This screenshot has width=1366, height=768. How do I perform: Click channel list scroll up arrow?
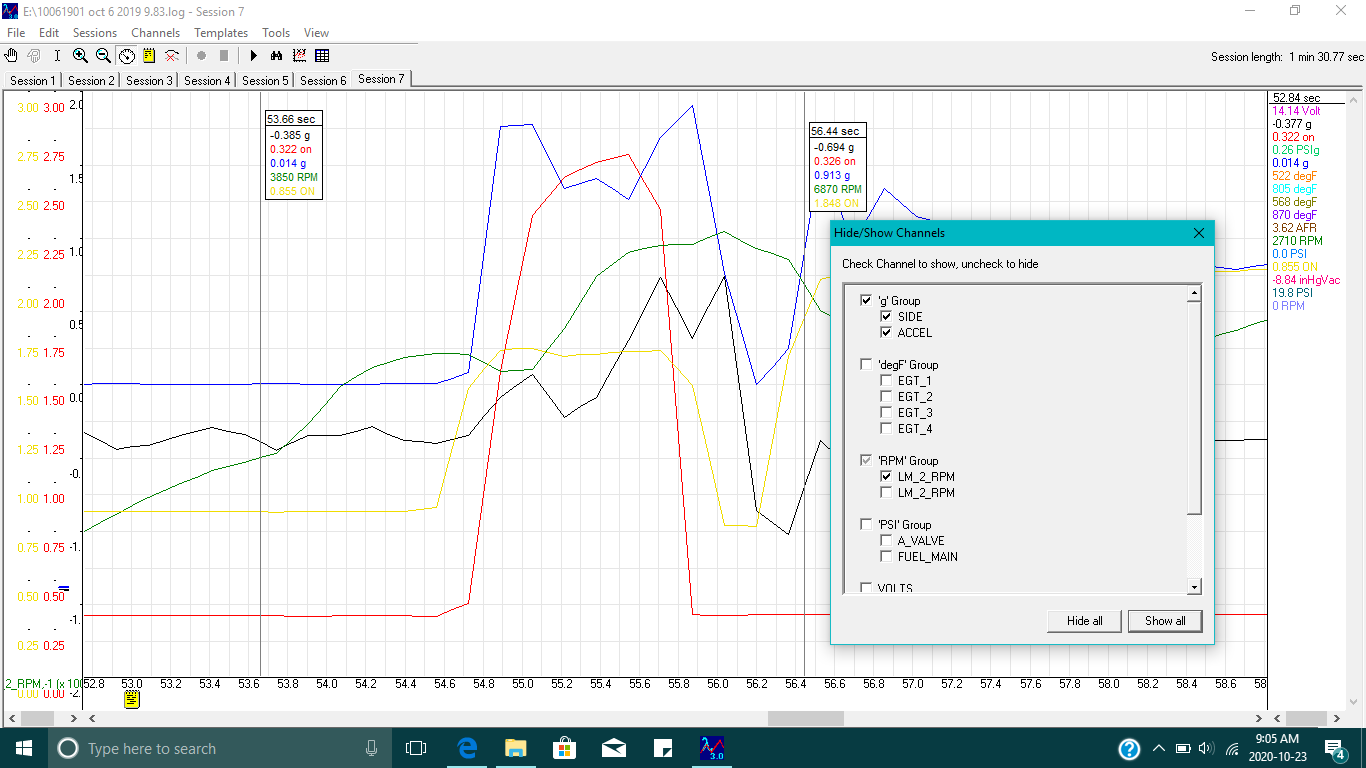point(1193,293)
